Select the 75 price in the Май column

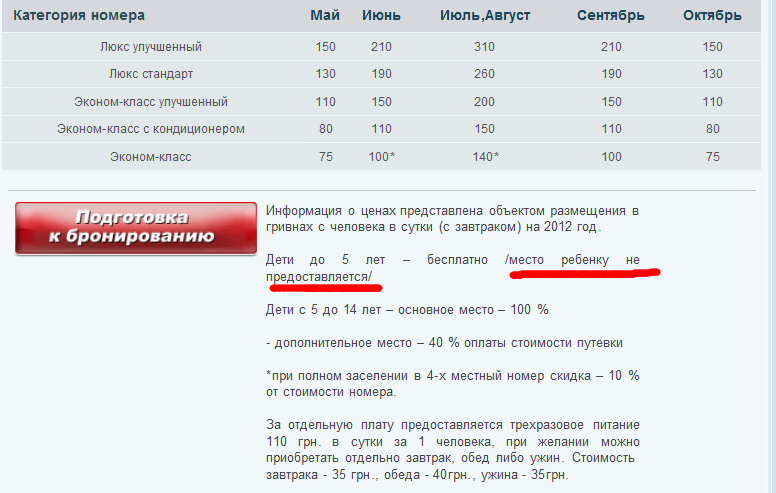click(x=325, y=157)
